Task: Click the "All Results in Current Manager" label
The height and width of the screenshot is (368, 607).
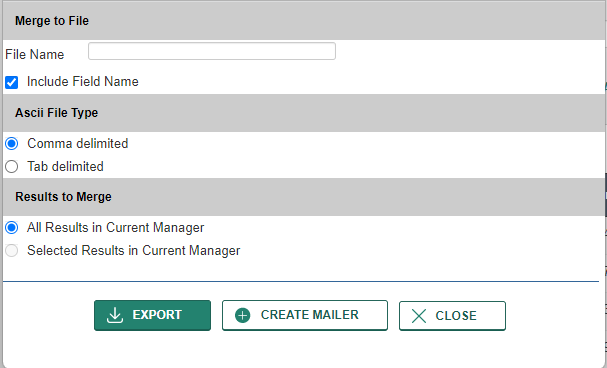Action: click(115, 228)
